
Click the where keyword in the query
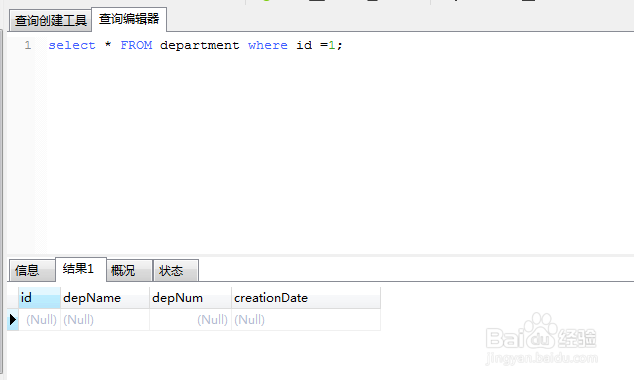pos(268,45)
